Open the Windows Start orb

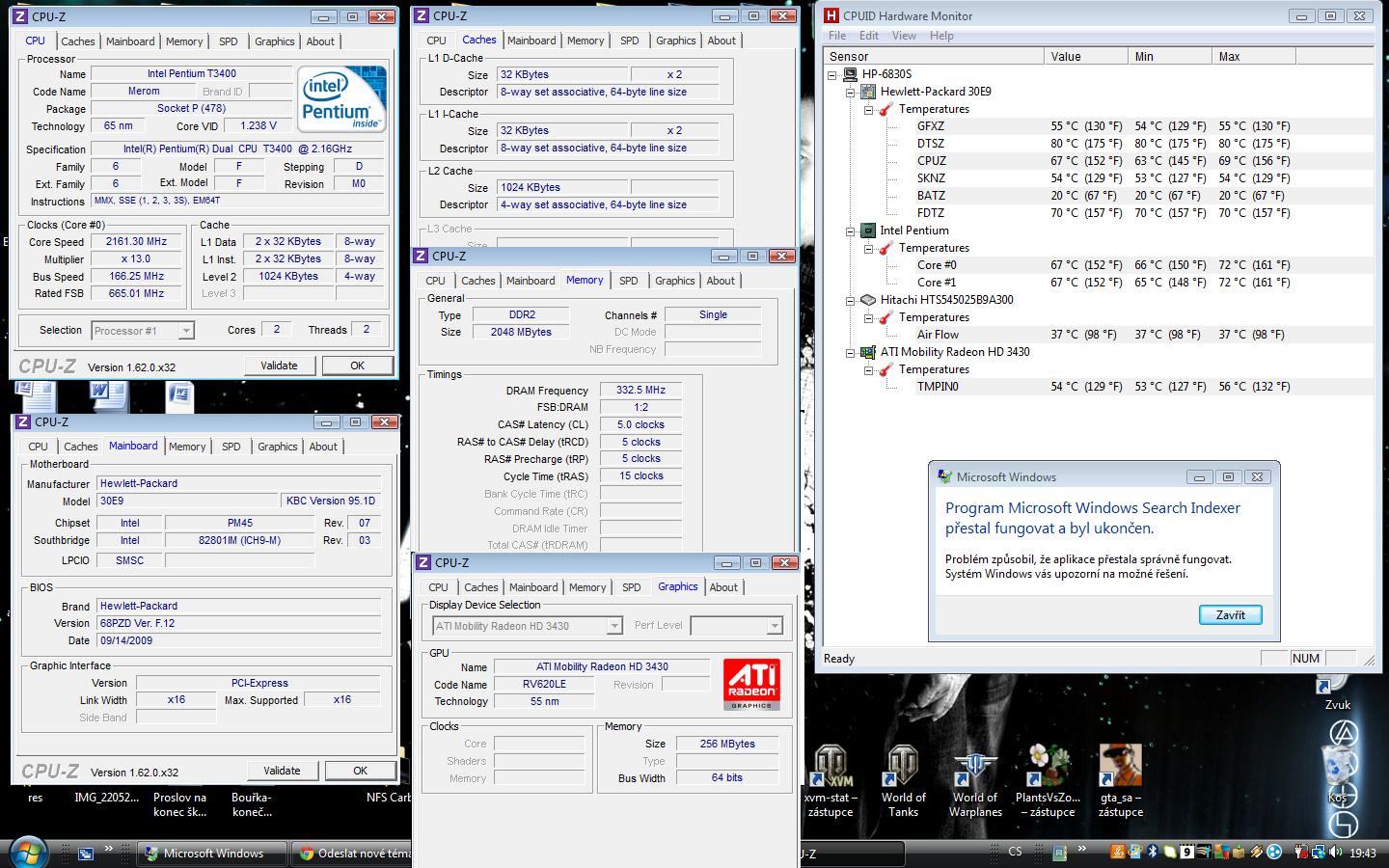pos(27,852)
